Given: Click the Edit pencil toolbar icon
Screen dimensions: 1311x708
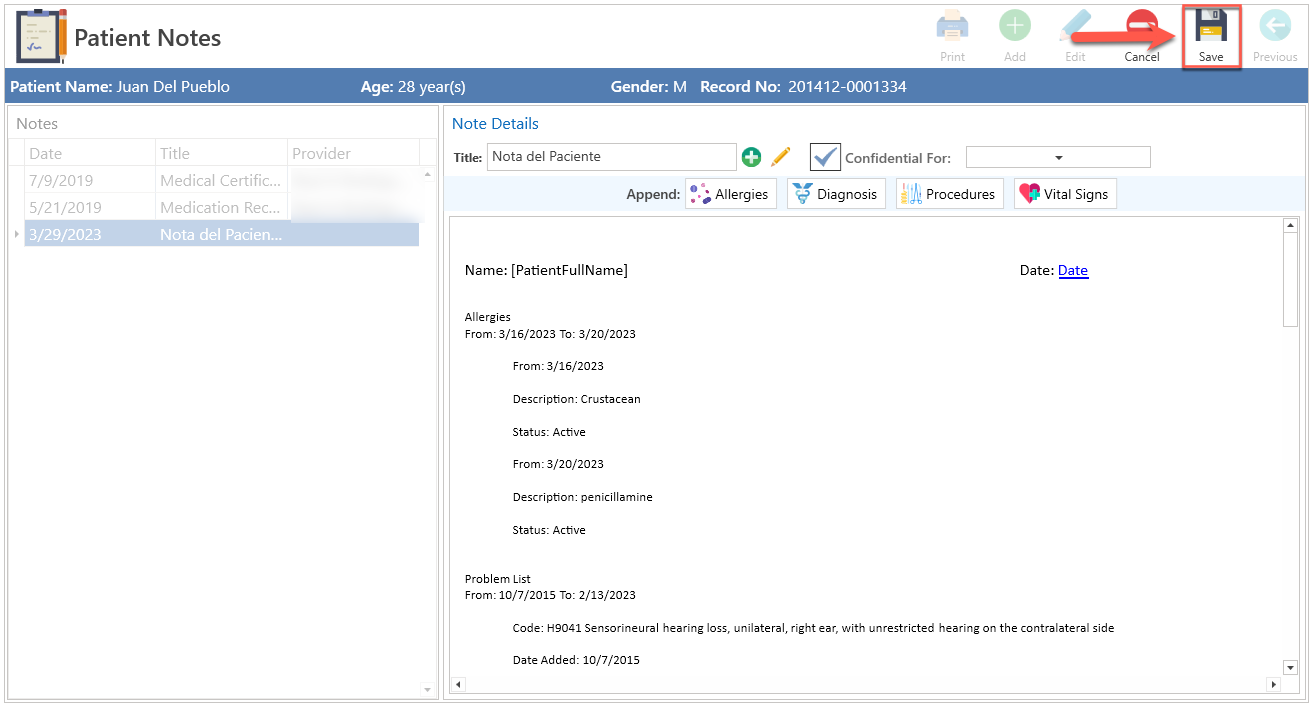Looking at the screenshot, I should tap(1075, 26).
